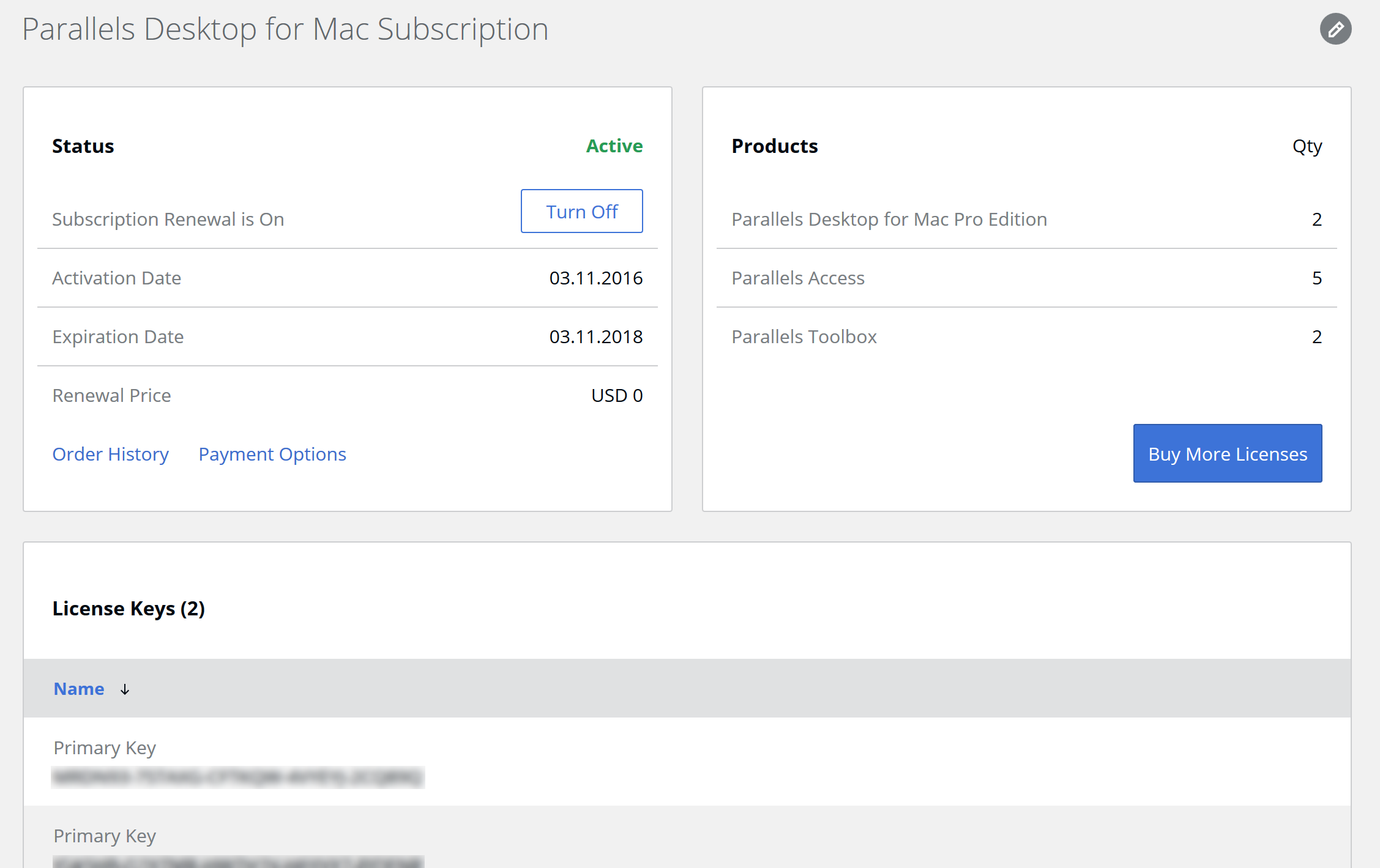Turn off subscription renewal
The image size is (1380, 868).
[x=581, y=211]
